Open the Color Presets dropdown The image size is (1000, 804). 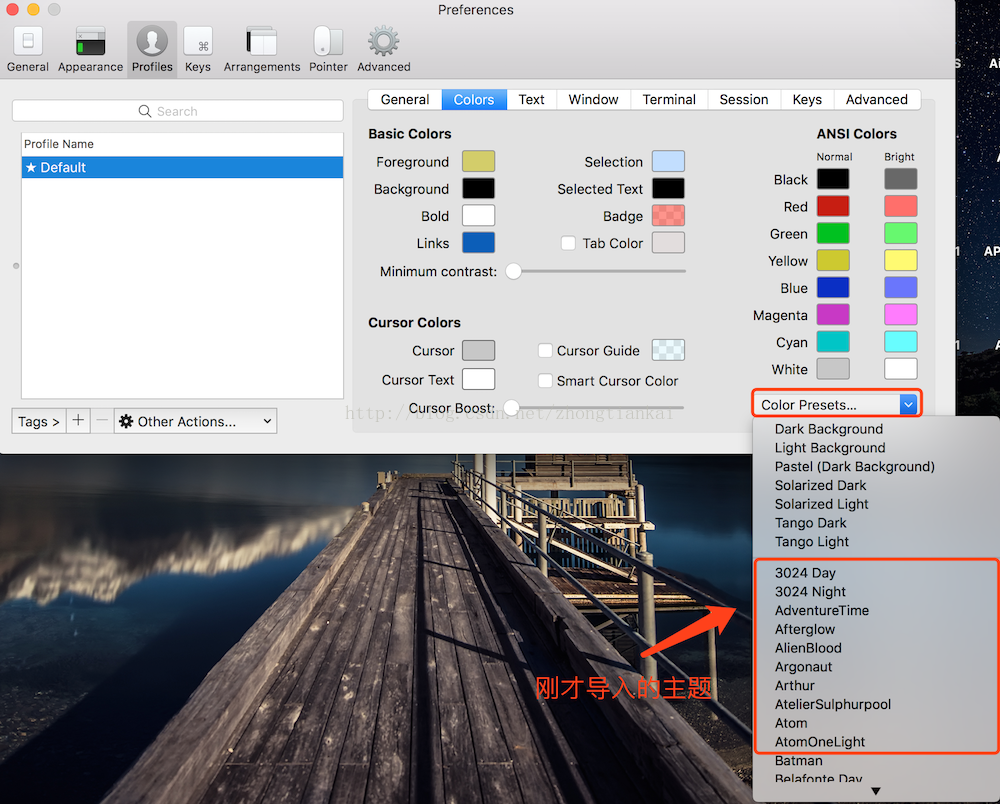837,405
